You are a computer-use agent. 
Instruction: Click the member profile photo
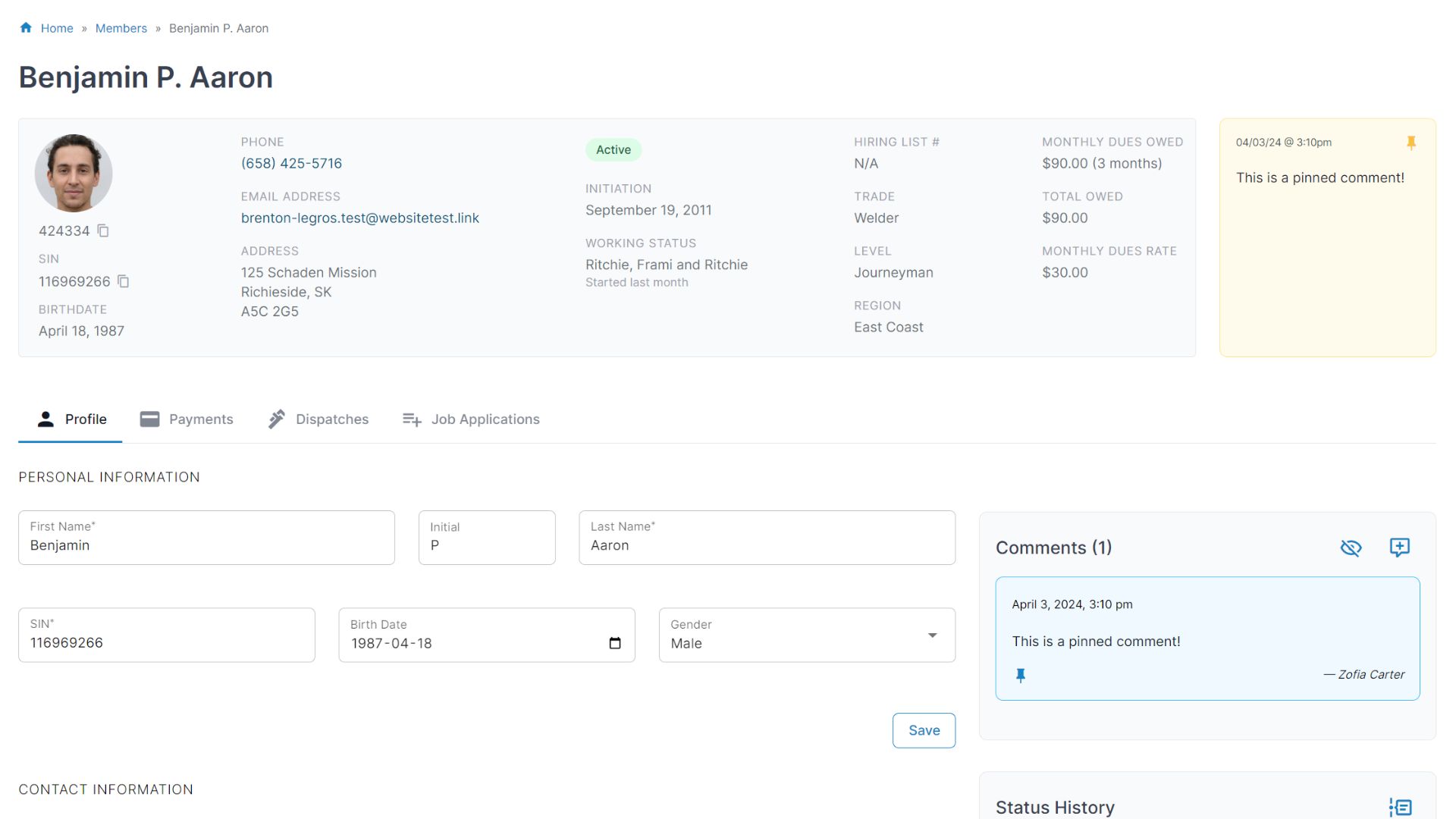point(74,173)
